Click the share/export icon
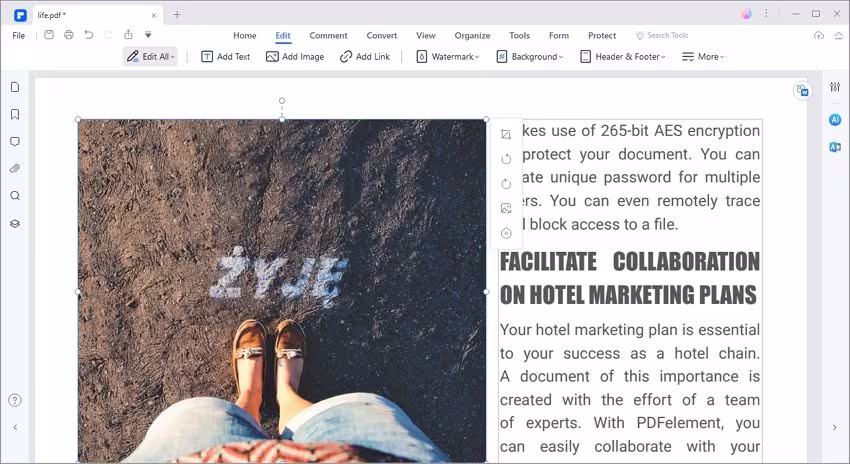 tap(128, 35)
